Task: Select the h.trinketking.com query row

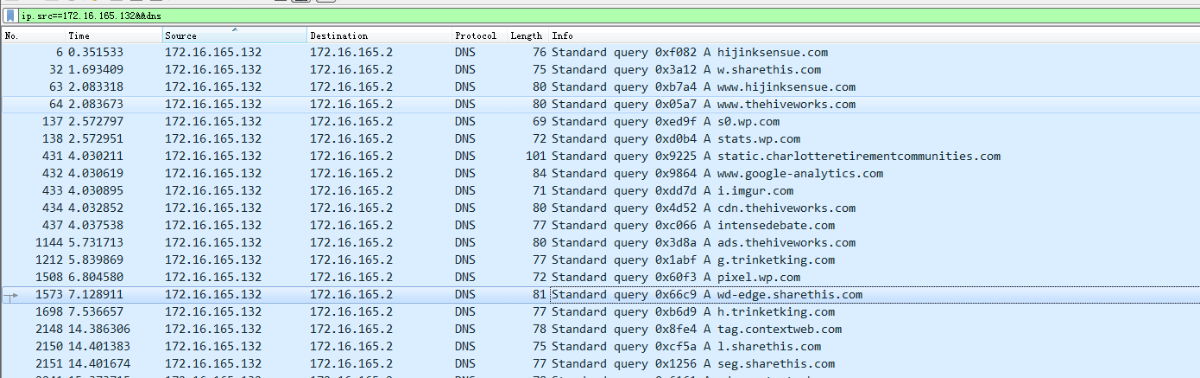Action: (600, 312)
